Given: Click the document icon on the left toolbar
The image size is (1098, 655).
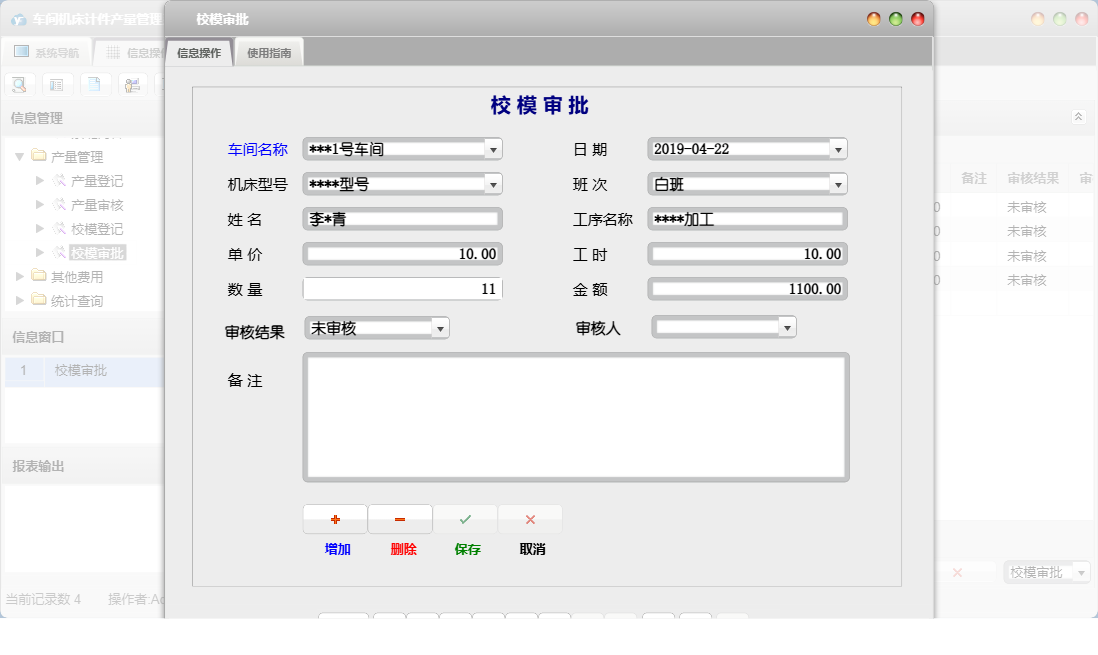Looking at the screenshot, I should pos(95,84).
